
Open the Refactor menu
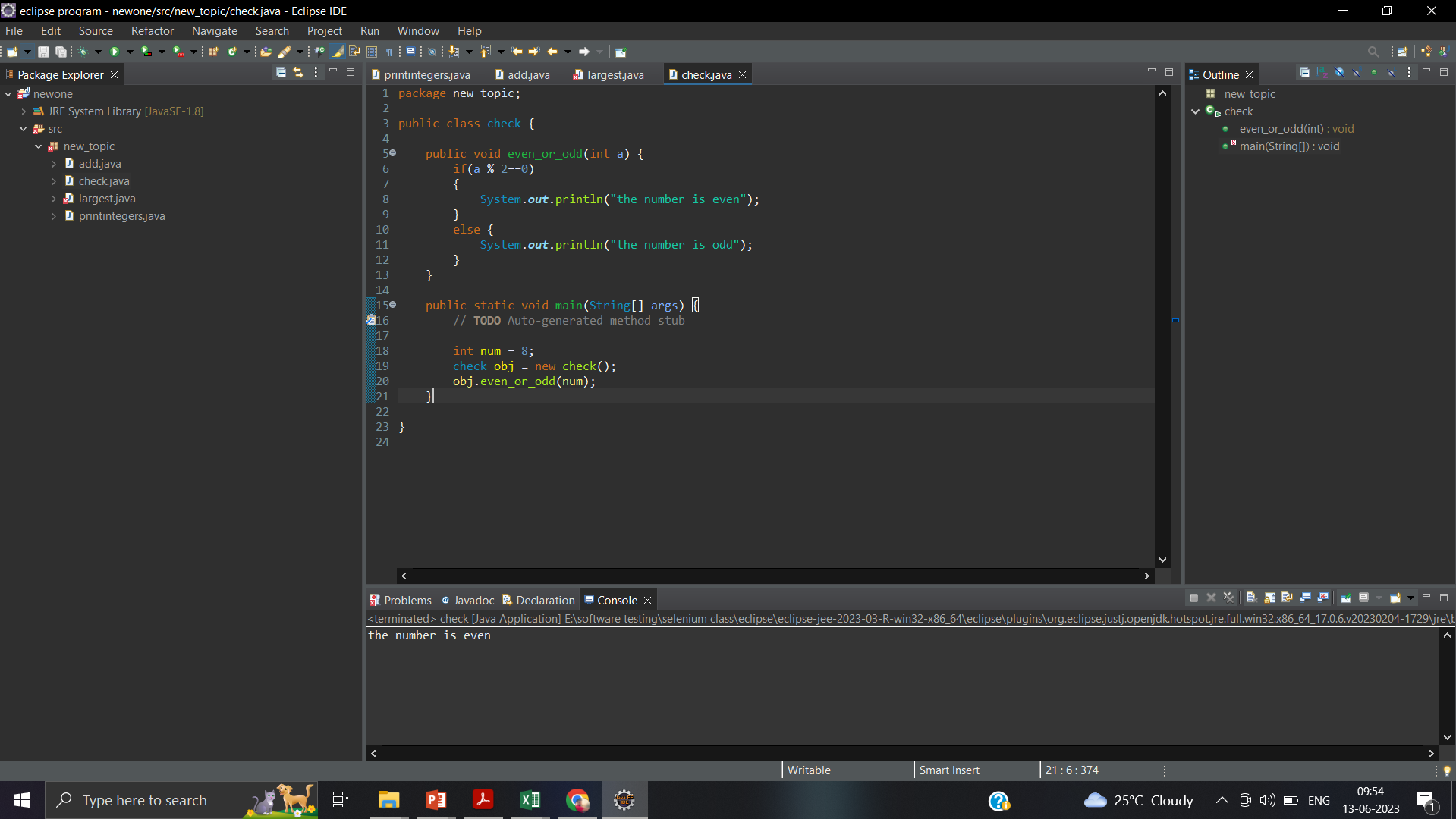tap(152, 30)
